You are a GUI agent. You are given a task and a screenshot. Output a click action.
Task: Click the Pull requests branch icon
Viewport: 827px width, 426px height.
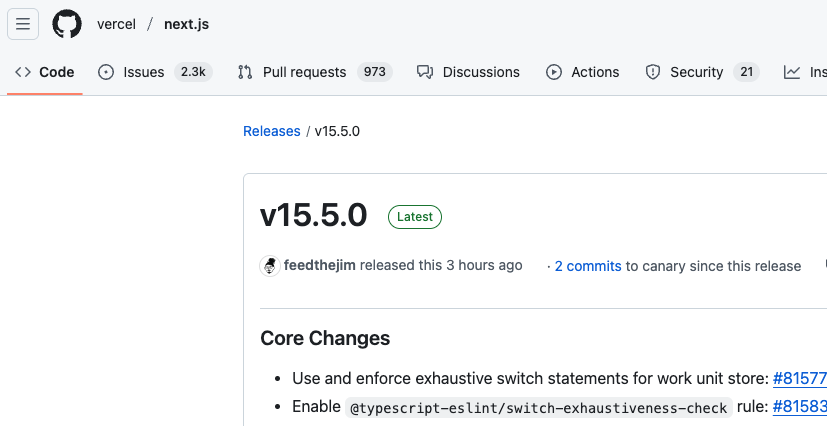tap(245, 72)
